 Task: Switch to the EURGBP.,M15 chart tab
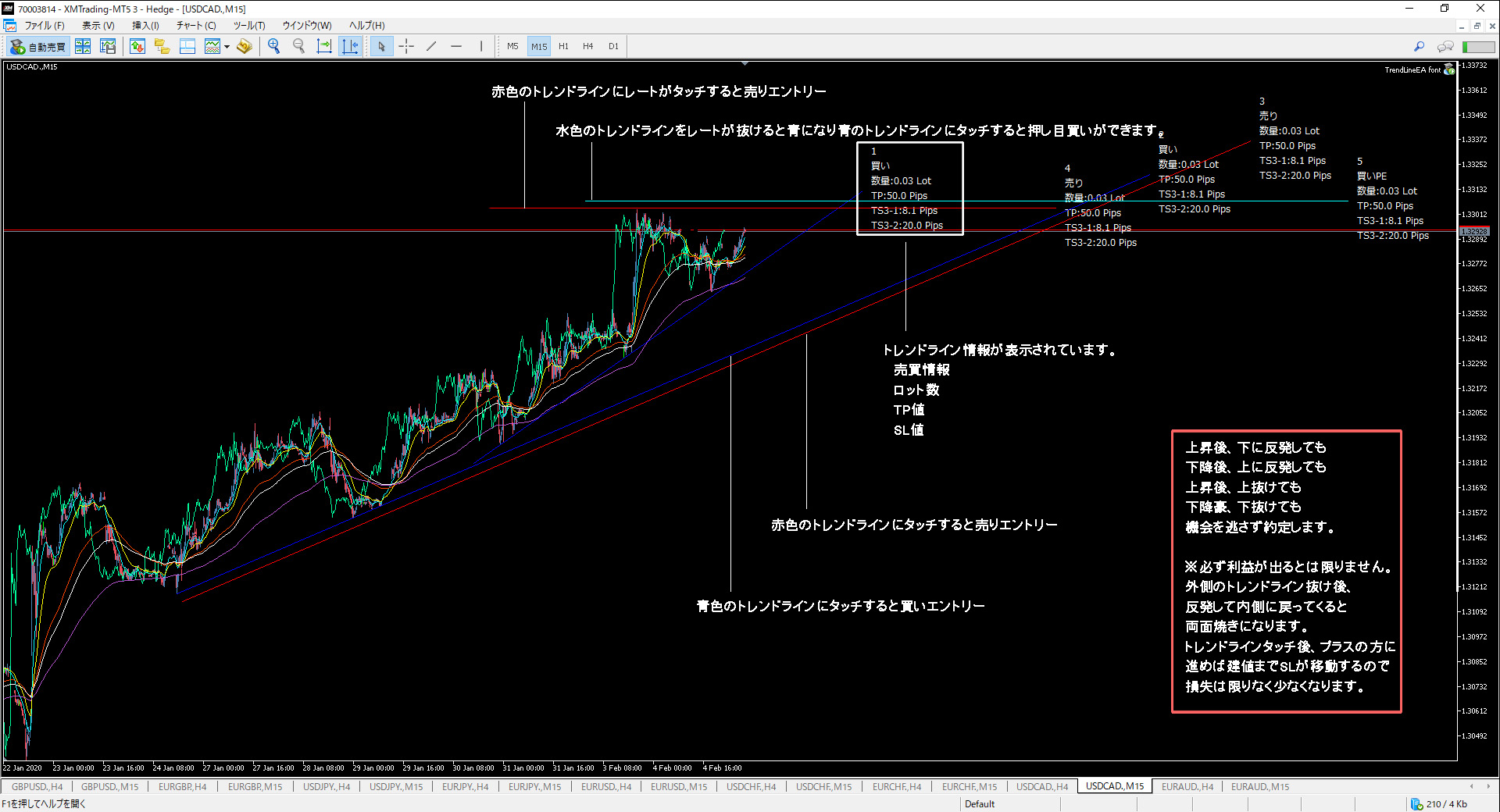pos(255,786)
